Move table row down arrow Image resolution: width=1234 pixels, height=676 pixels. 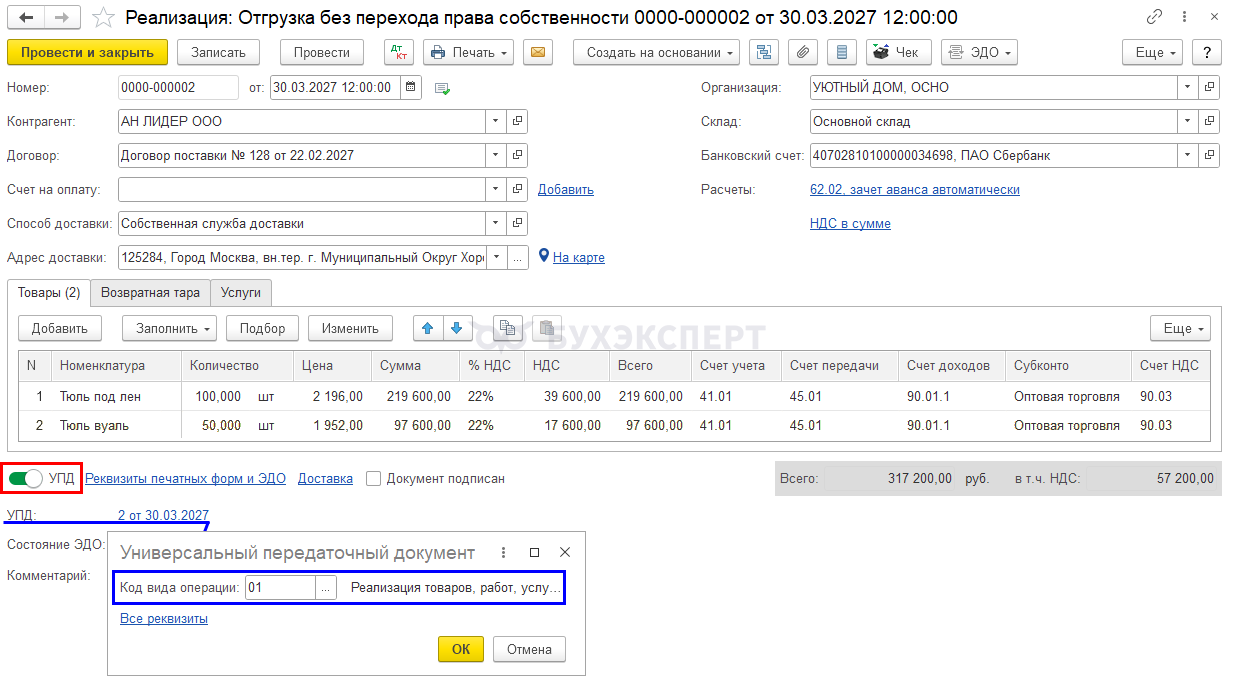tap(456, 328)
